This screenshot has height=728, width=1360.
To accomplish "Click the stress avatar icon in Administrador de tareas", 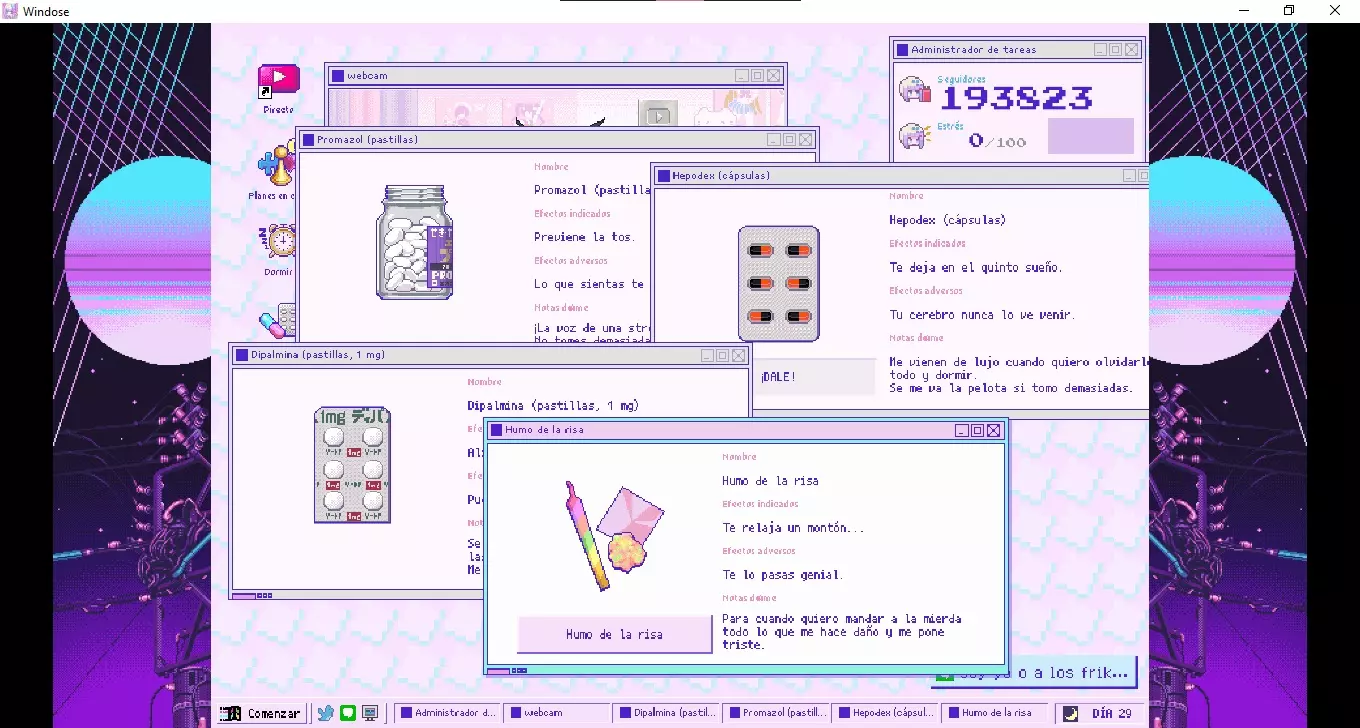I will pos(914,136).
